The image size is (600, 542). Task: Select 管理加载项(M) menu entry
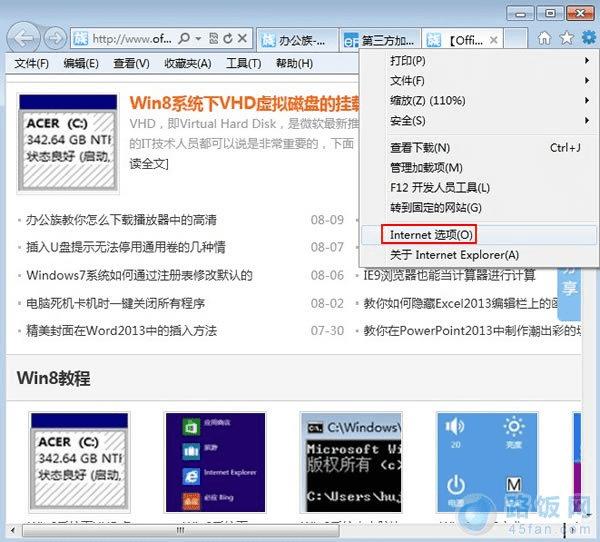[479, 168]
